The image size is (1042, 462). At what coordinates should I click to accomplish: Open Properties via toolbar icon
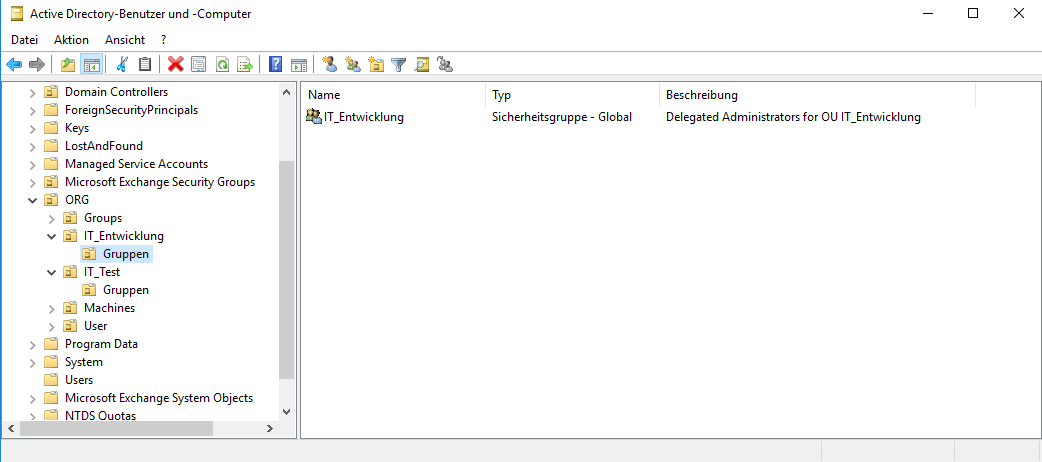(x=198, y=65)
